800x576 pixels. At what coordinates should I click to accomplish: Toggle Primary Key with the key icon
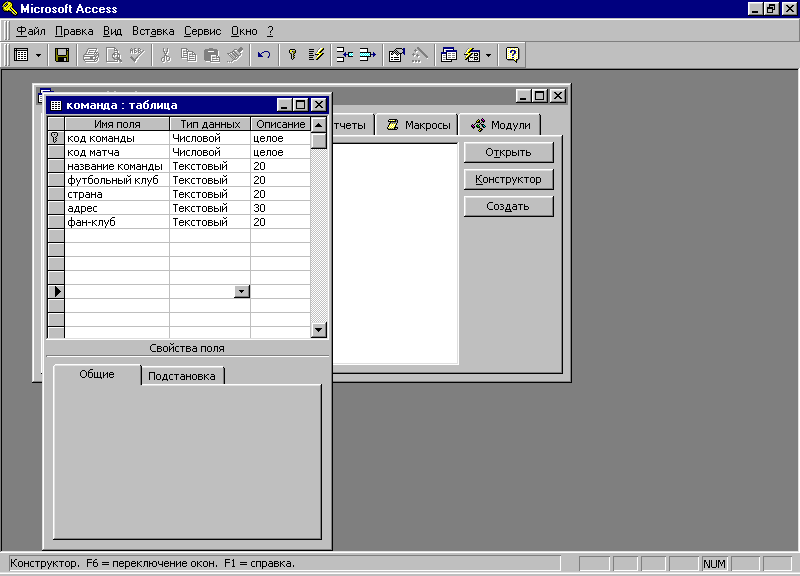pyautogui.click(x=293, y=55)
